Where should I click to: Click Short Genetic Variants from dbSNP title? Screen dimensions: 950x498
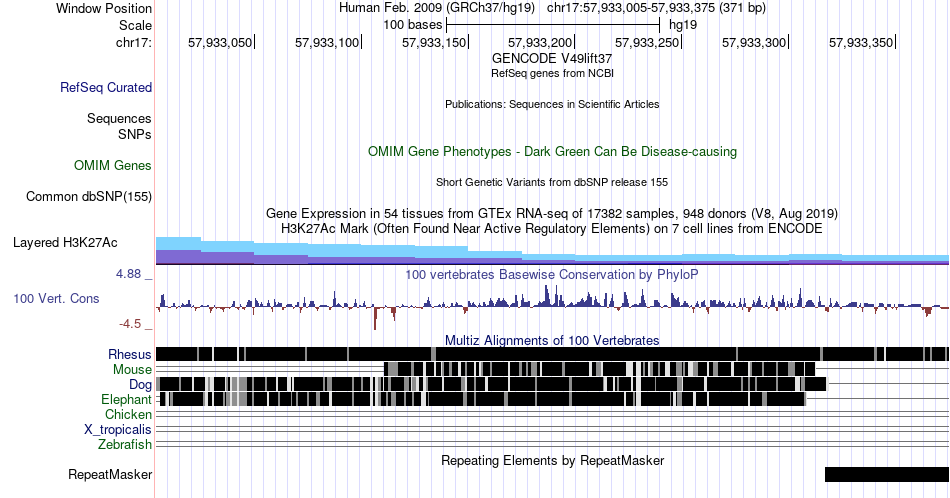[552, 182]
